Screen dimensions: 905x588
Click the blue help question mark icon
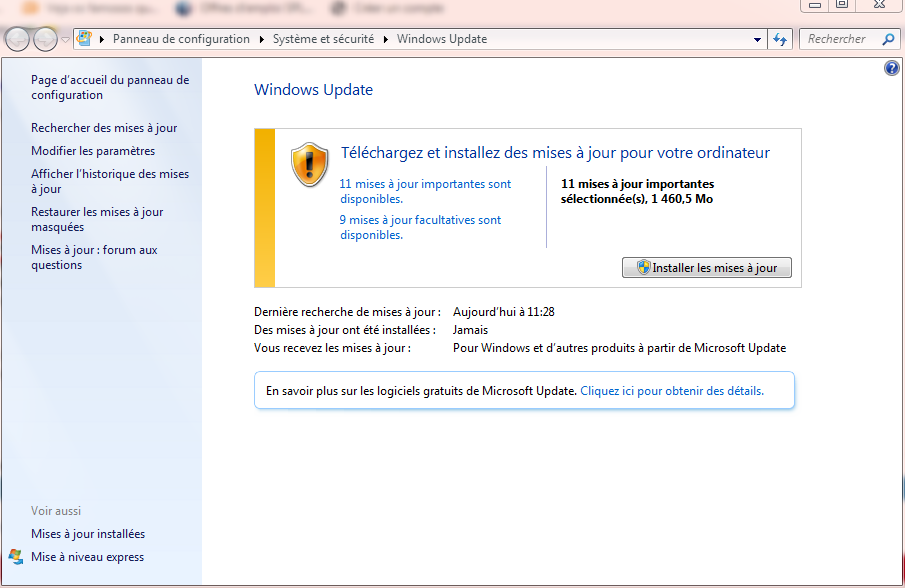(x=892, y=69)
